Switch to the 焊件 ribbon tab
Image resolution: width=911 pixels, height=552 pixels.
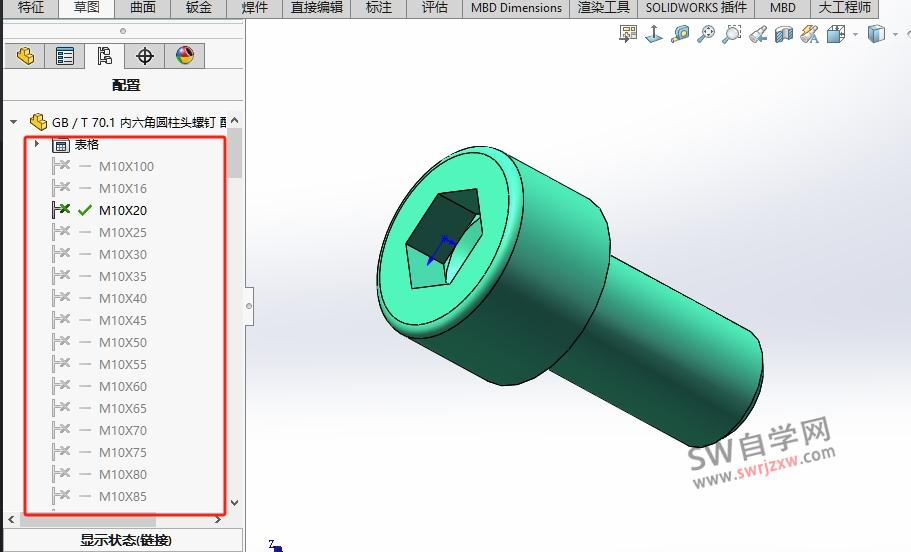[254, 8]
